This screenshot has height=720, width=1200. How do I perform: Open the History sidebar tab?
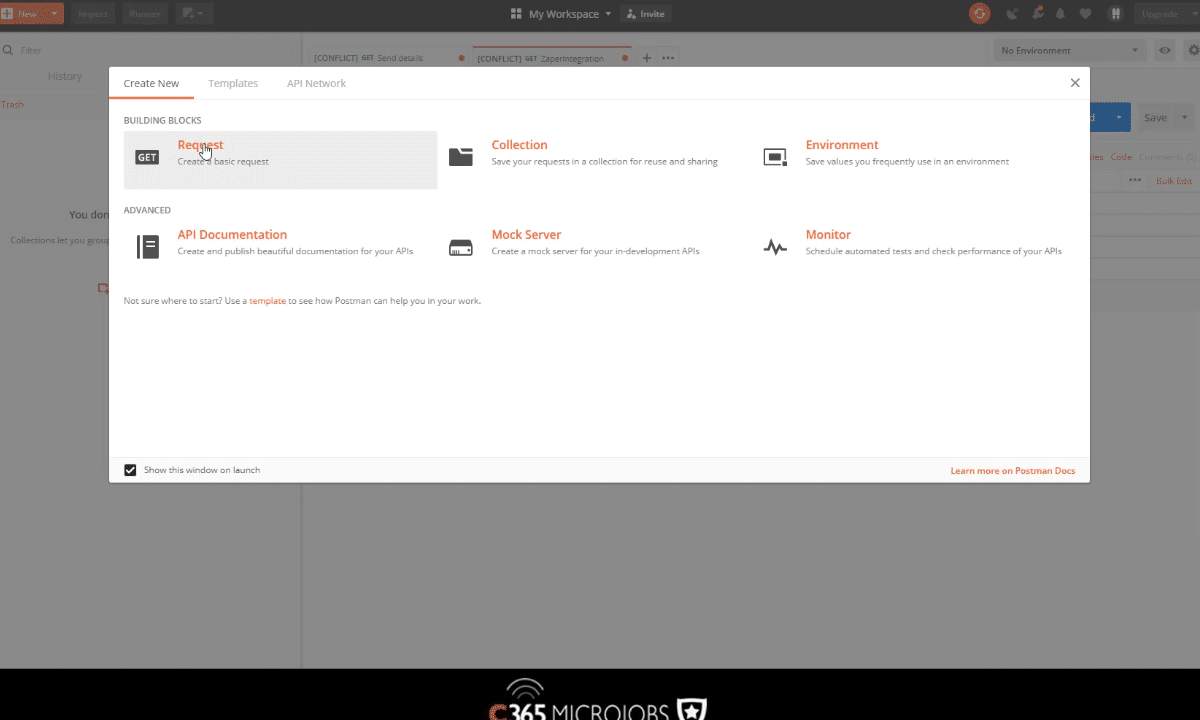(65, 76)
